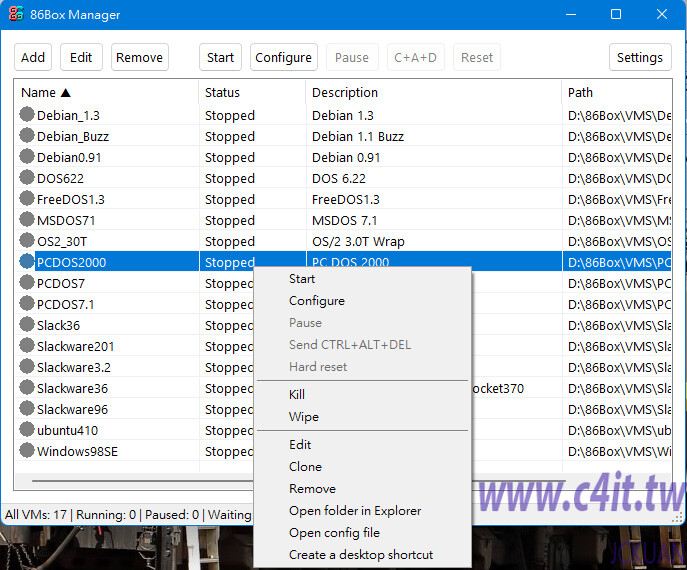Click the Start toolbar button
The width and height of the screenshot is (687, 570).
pos(220,57)
